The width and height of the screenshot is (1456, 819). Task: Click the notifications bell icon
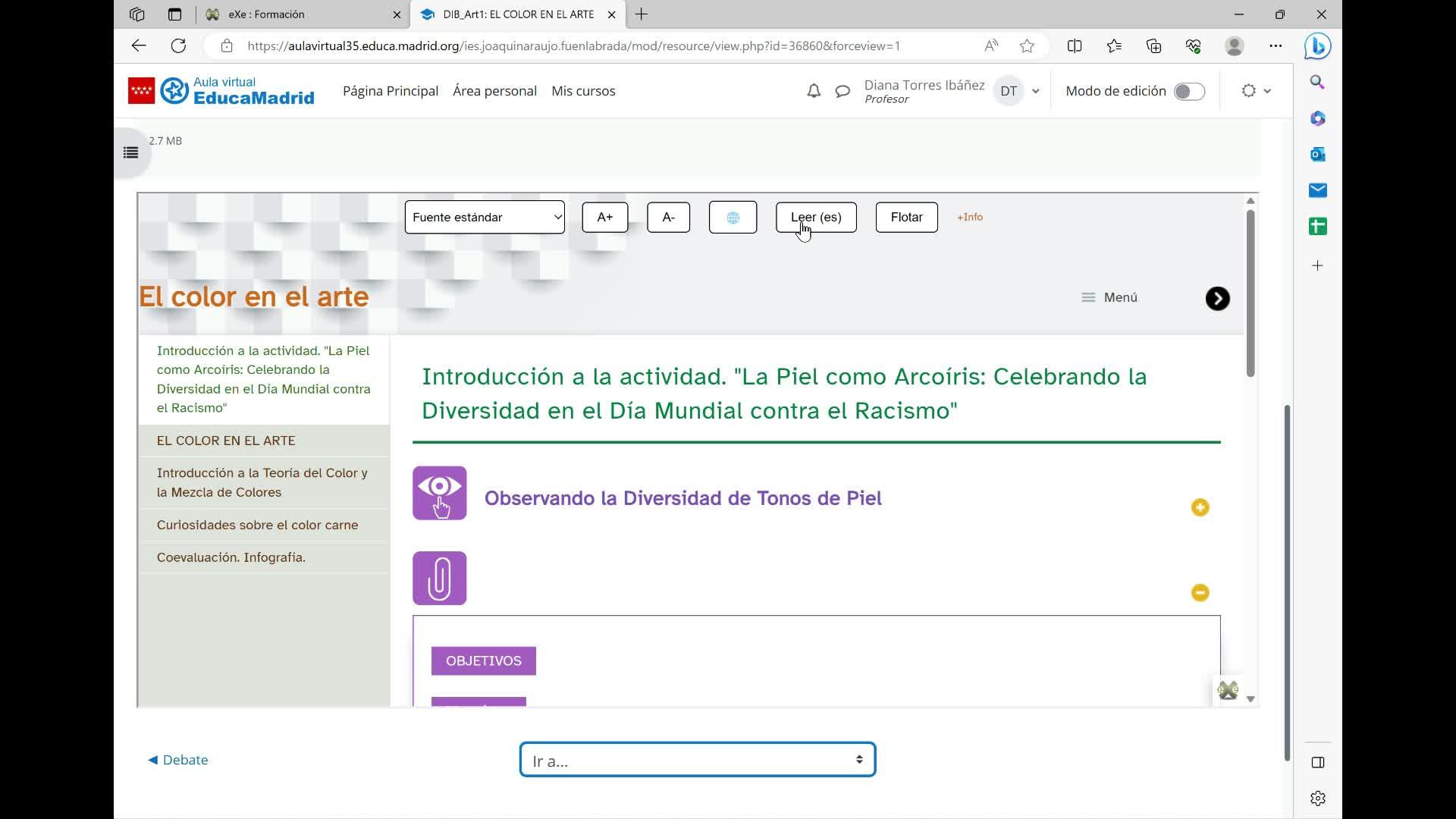(x=814, y=91)
